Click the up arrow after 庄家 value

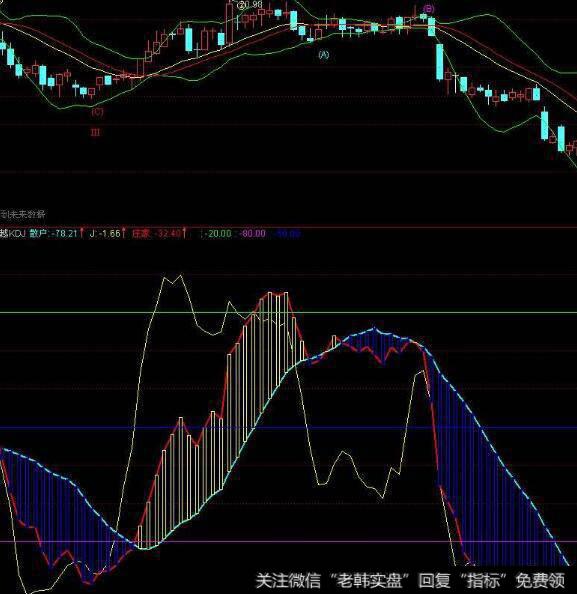click(185, 233)
